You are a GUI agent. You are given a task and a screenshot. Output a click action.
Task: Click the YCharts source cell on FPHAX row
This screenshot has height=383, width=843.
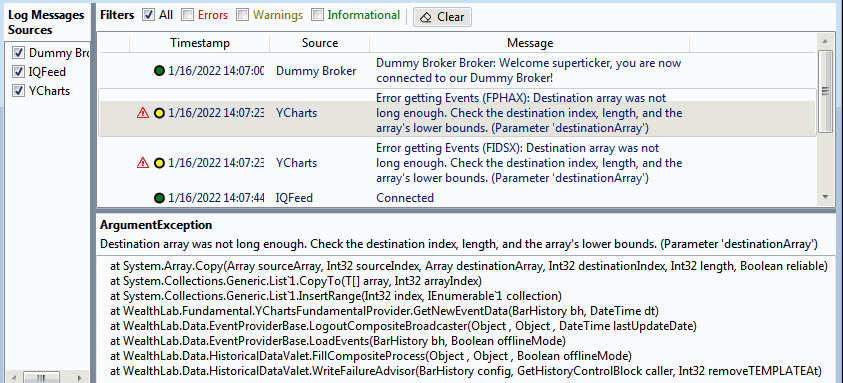(x=296, y=113)
